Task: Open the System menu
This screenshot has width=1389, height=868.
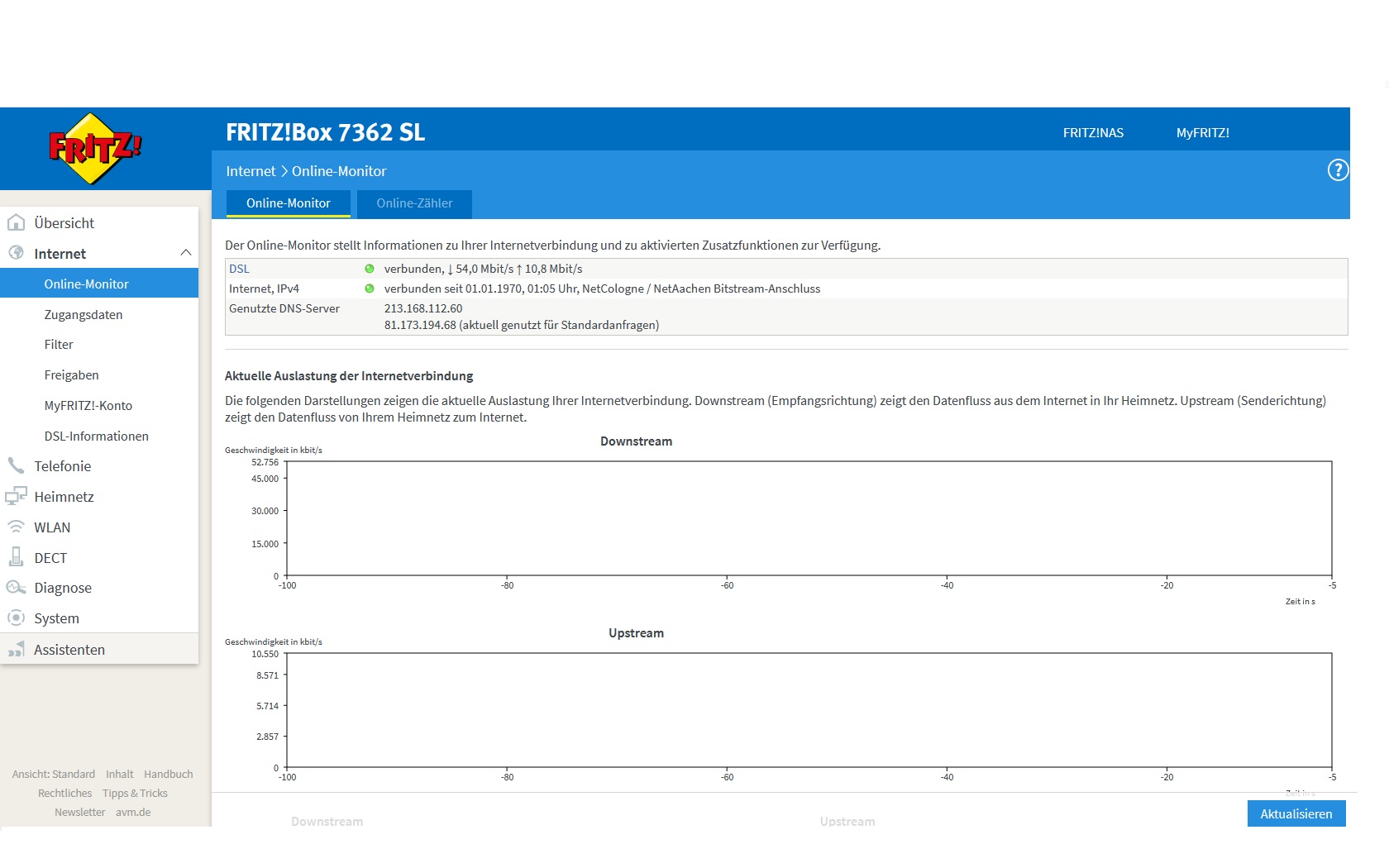Action: [x=56, y=618]
